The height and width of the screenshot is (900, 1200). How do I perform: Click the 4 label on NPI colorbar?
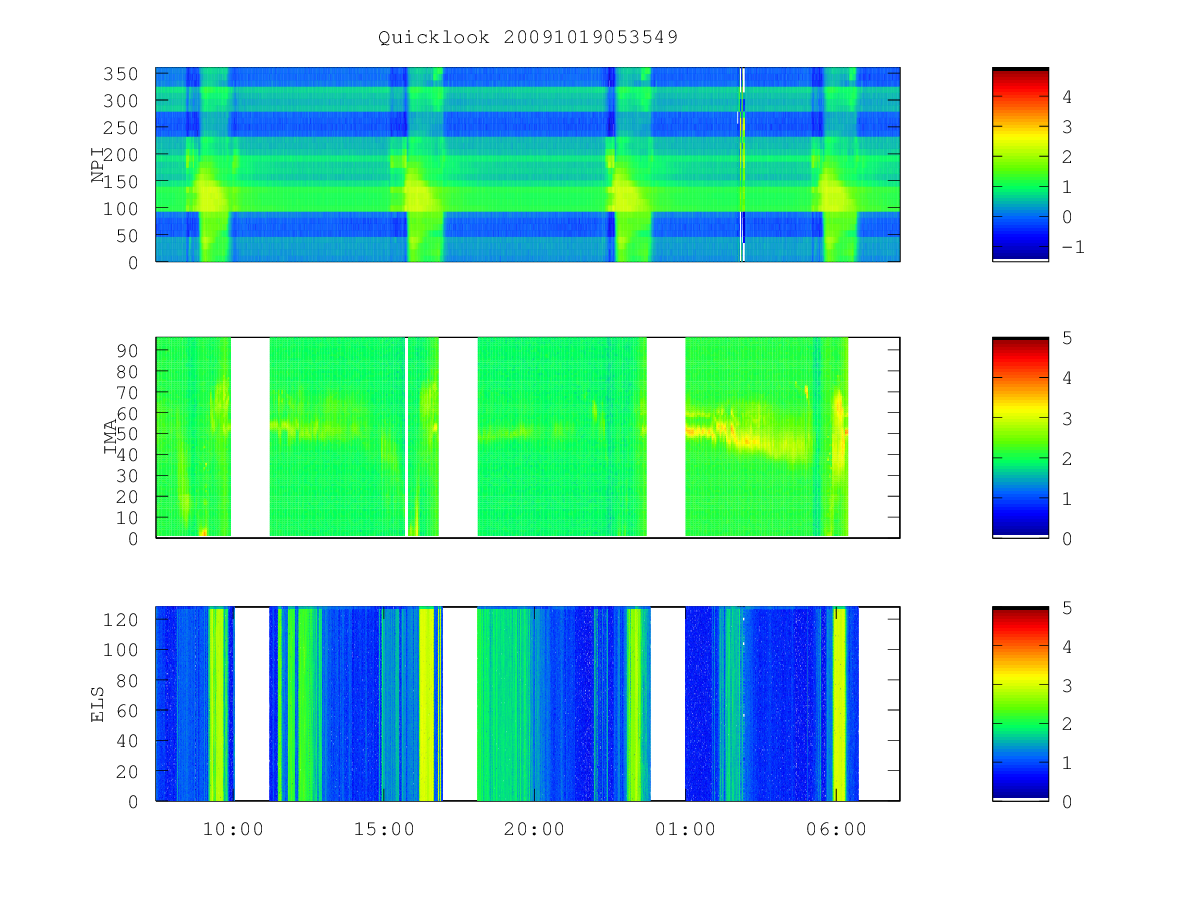[1067, 97]
